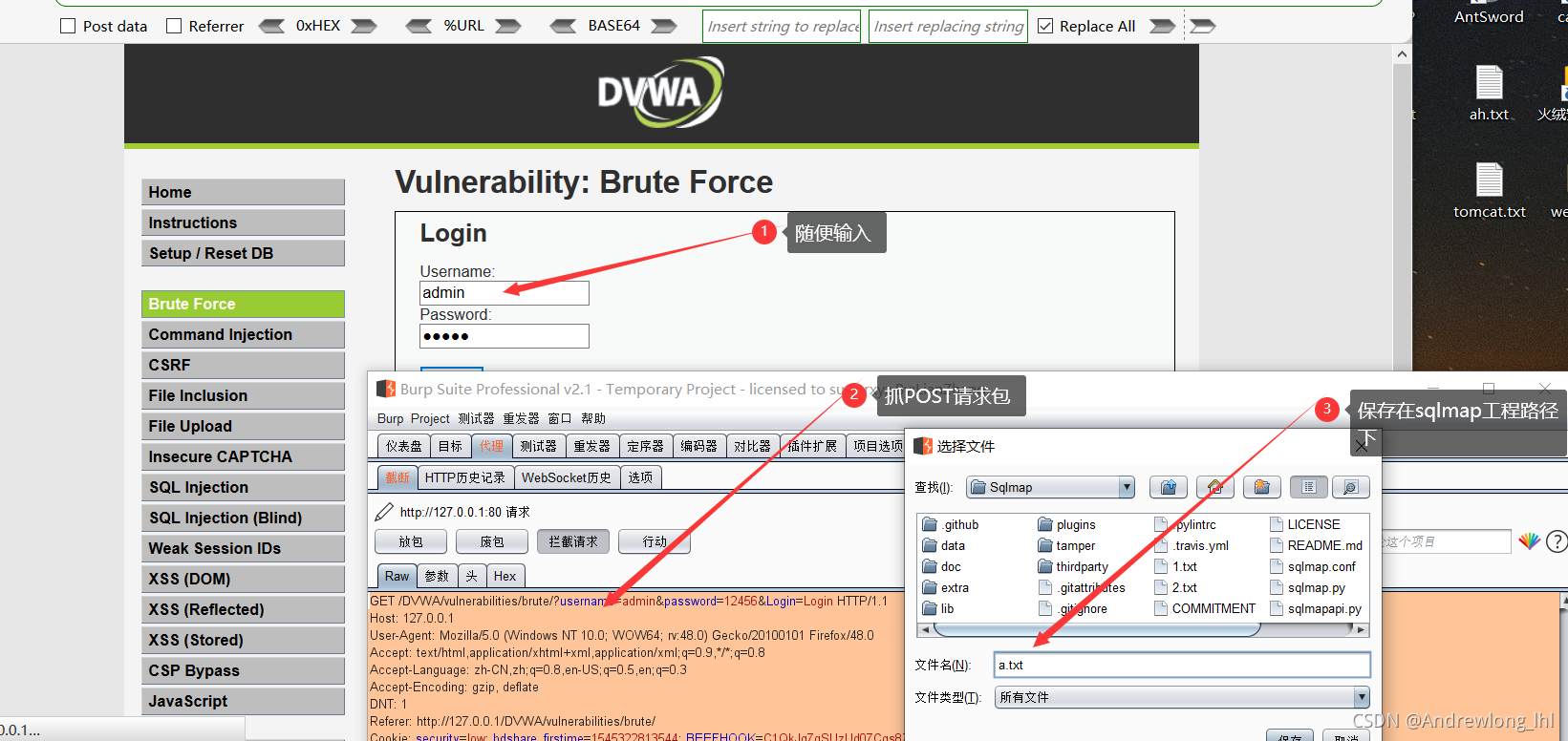
Task: Open the tamper folder
Action: [x=1066, y=545]
